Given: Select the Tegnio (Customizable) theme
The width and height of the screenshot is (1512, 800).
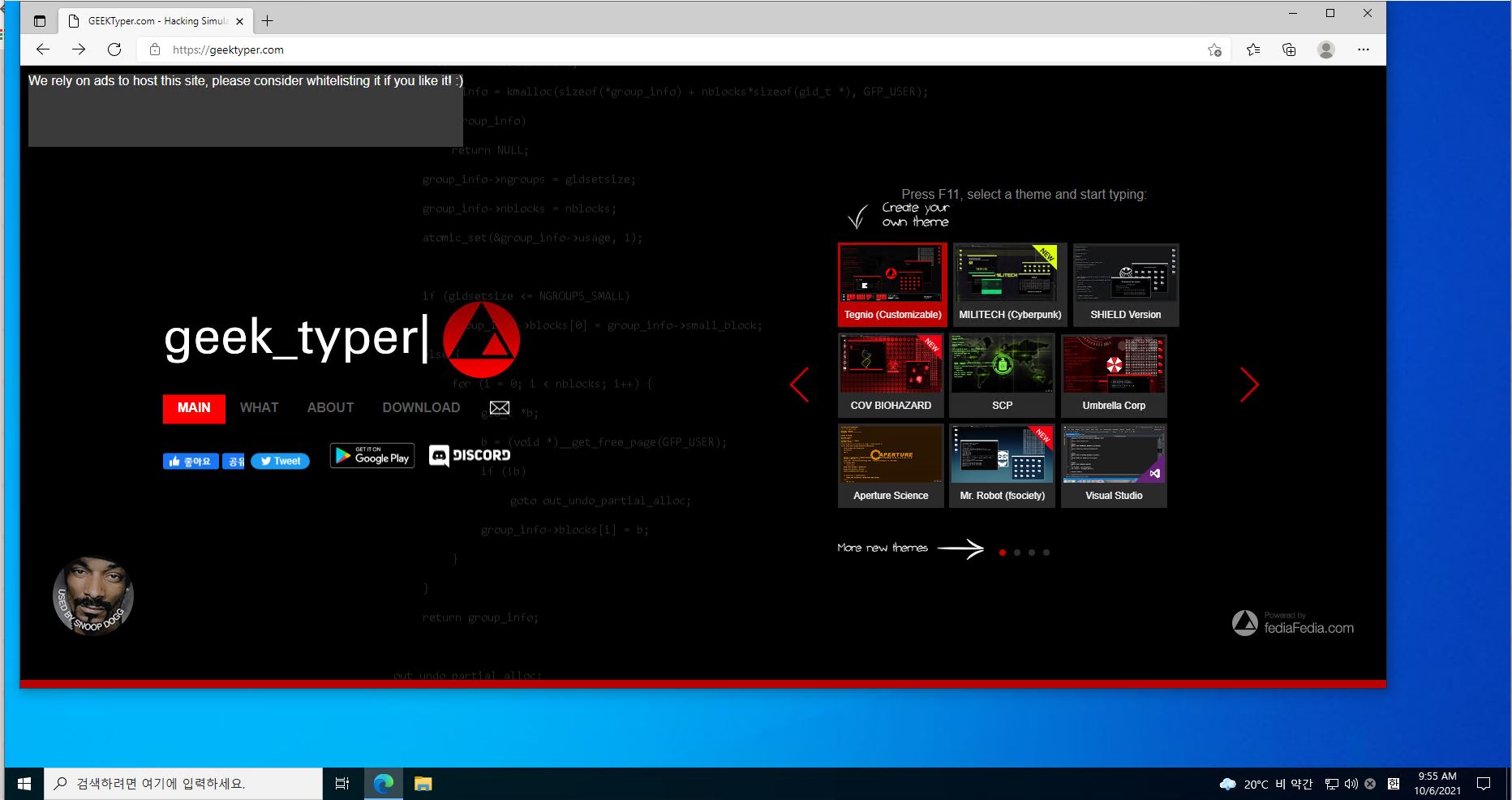Looking at the screenshot, I should (892, 285).
